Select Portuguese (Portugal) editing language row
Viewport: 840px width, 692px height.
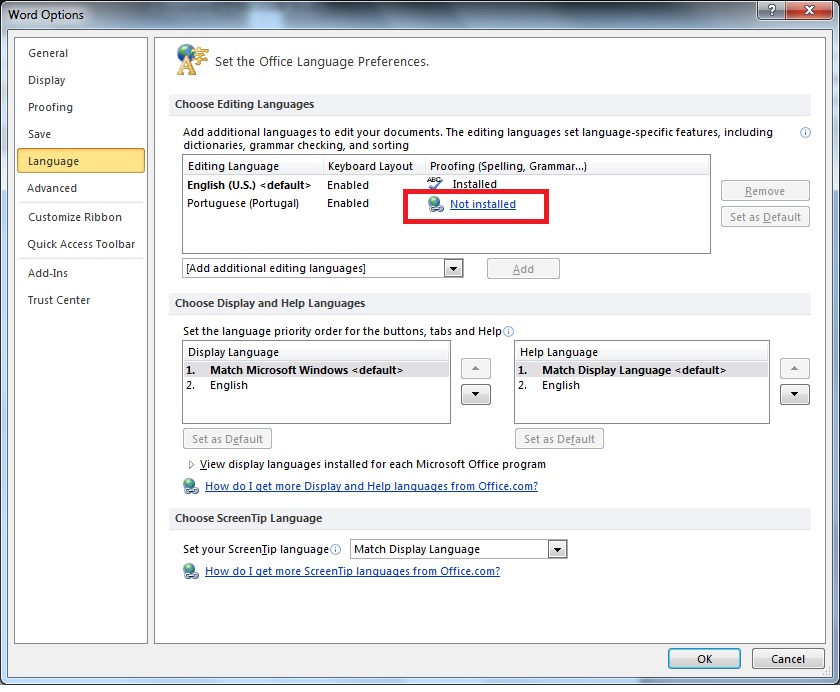tap(446, 204)
